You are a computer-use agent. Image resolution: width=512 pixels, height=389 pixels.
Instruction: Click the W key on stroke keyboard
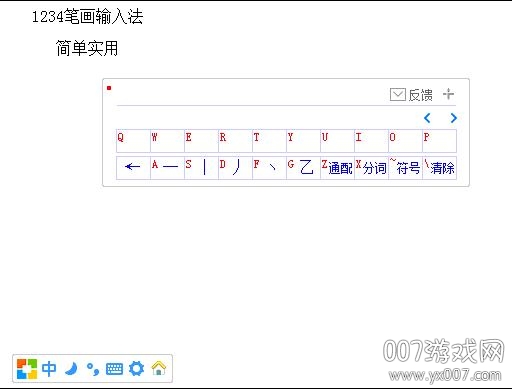click(167, 141)
